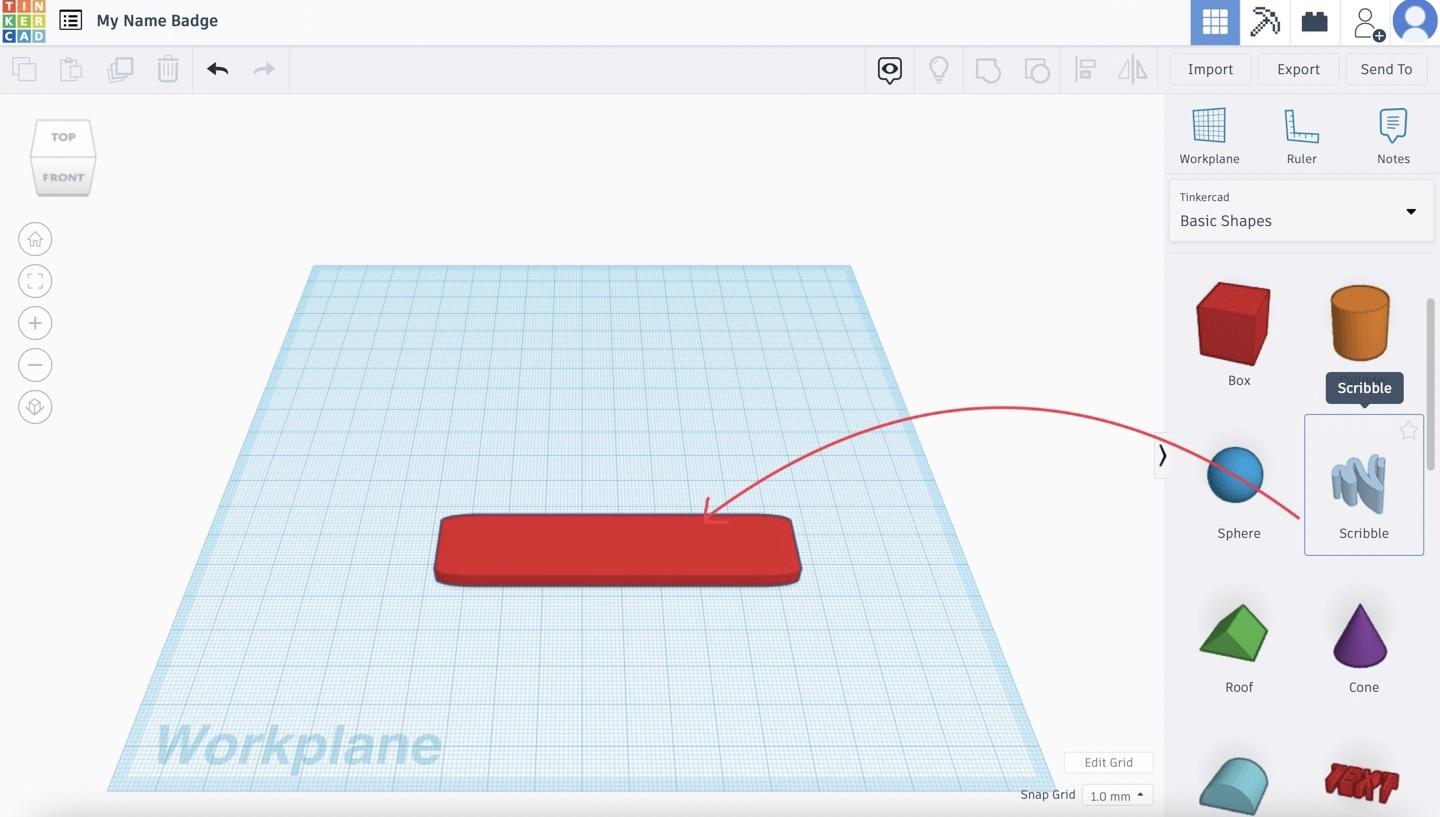This screenshot has width=1440, height=817.
Task: Click the Export button
Action: [1298, 69]
